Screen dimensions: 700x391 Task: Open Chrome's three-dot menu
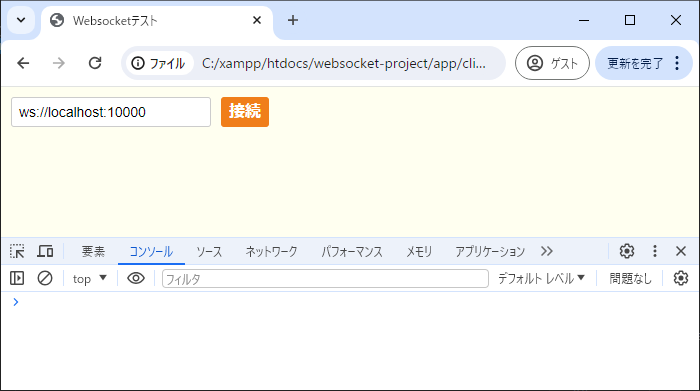click(677, 63)
